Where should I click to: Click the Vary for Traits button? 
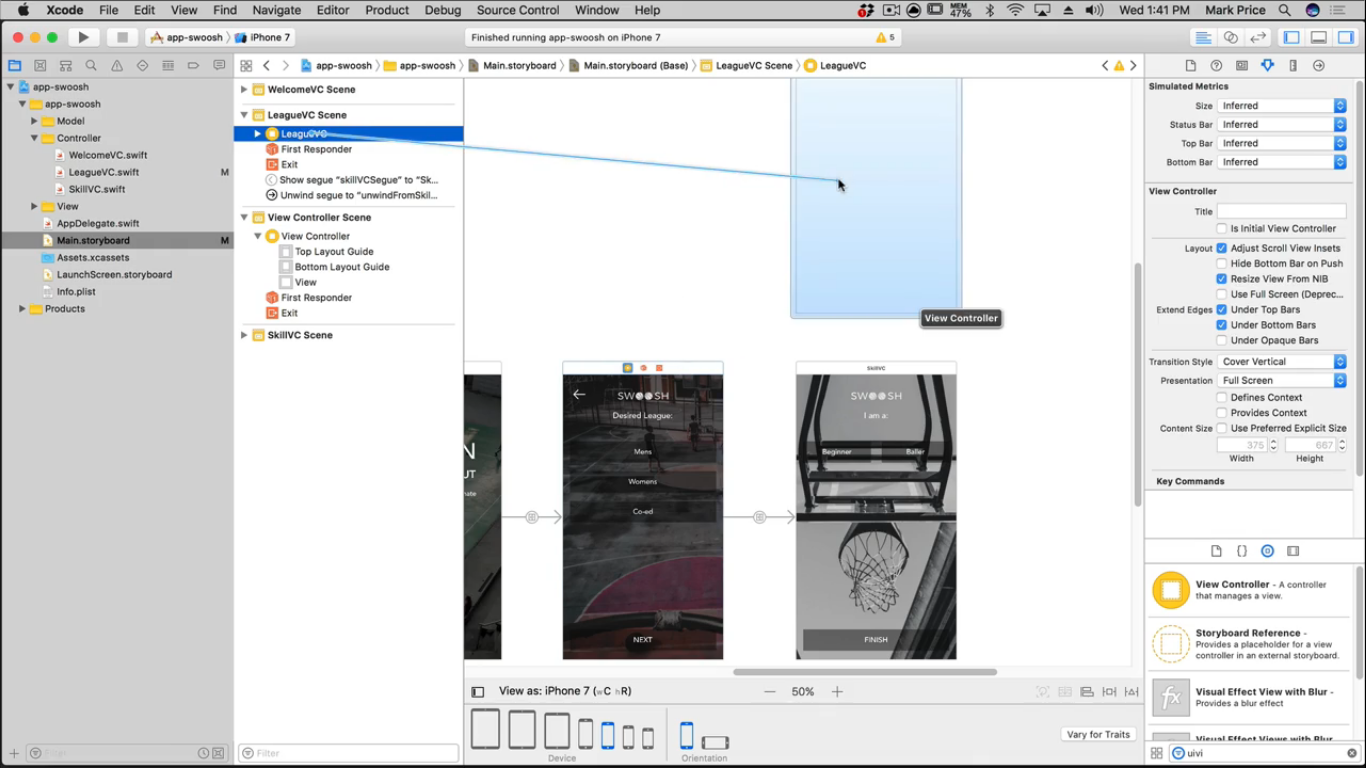[x=1098, y=734]
